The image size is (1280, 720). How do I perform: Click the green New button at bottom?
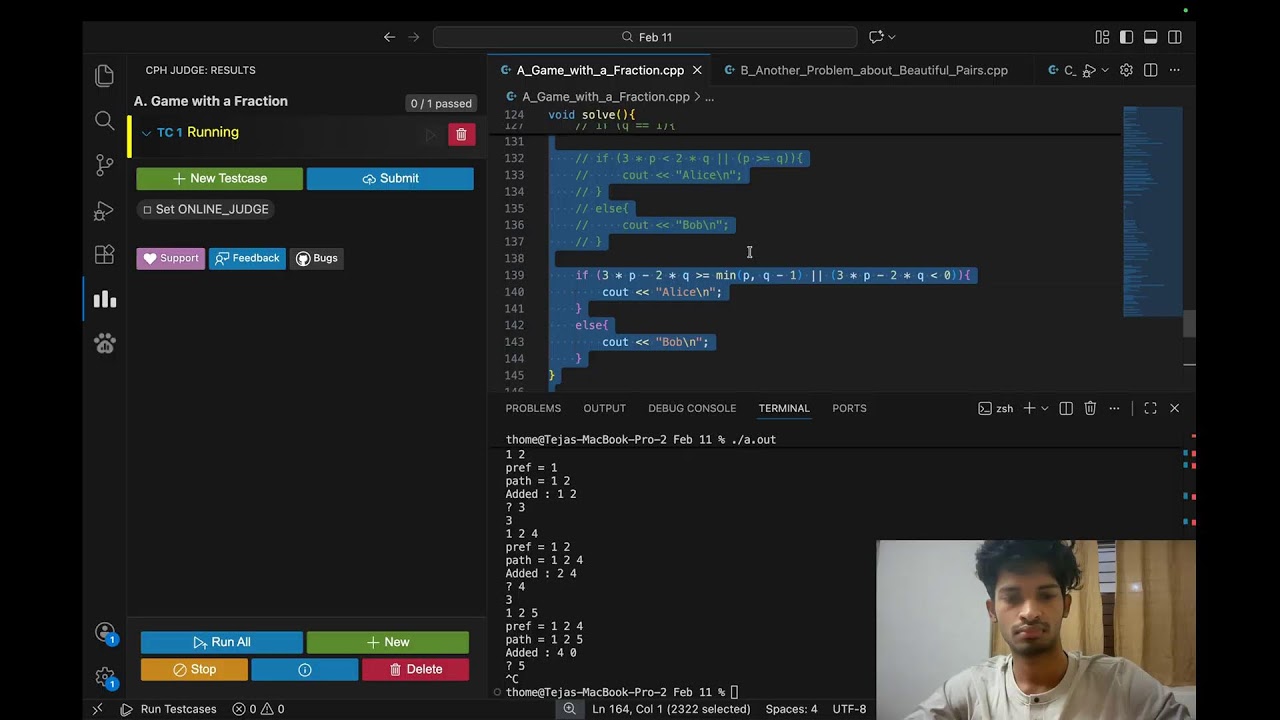pos(387,642)
